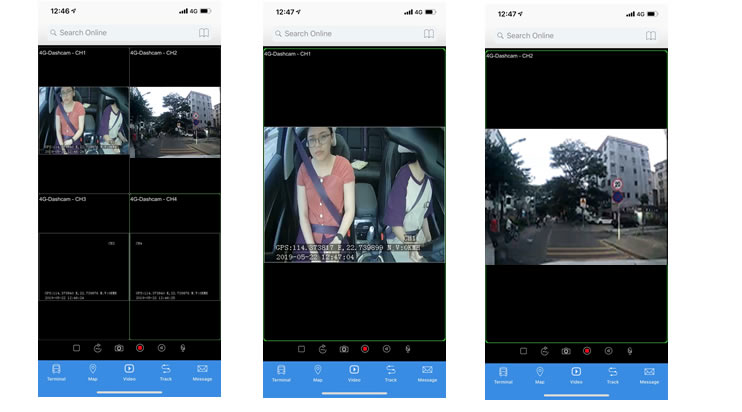The image size is (742, 412).
Task: Tap the battery indicator on the CH2 full-view screen
Action: point(653,14)
